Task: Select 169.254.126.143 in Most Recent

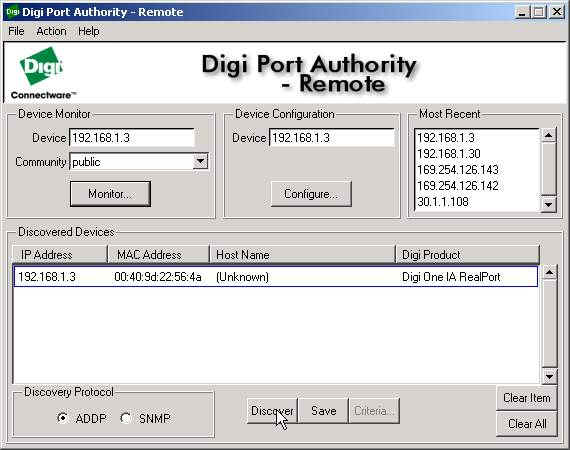Action: [458, 170]
